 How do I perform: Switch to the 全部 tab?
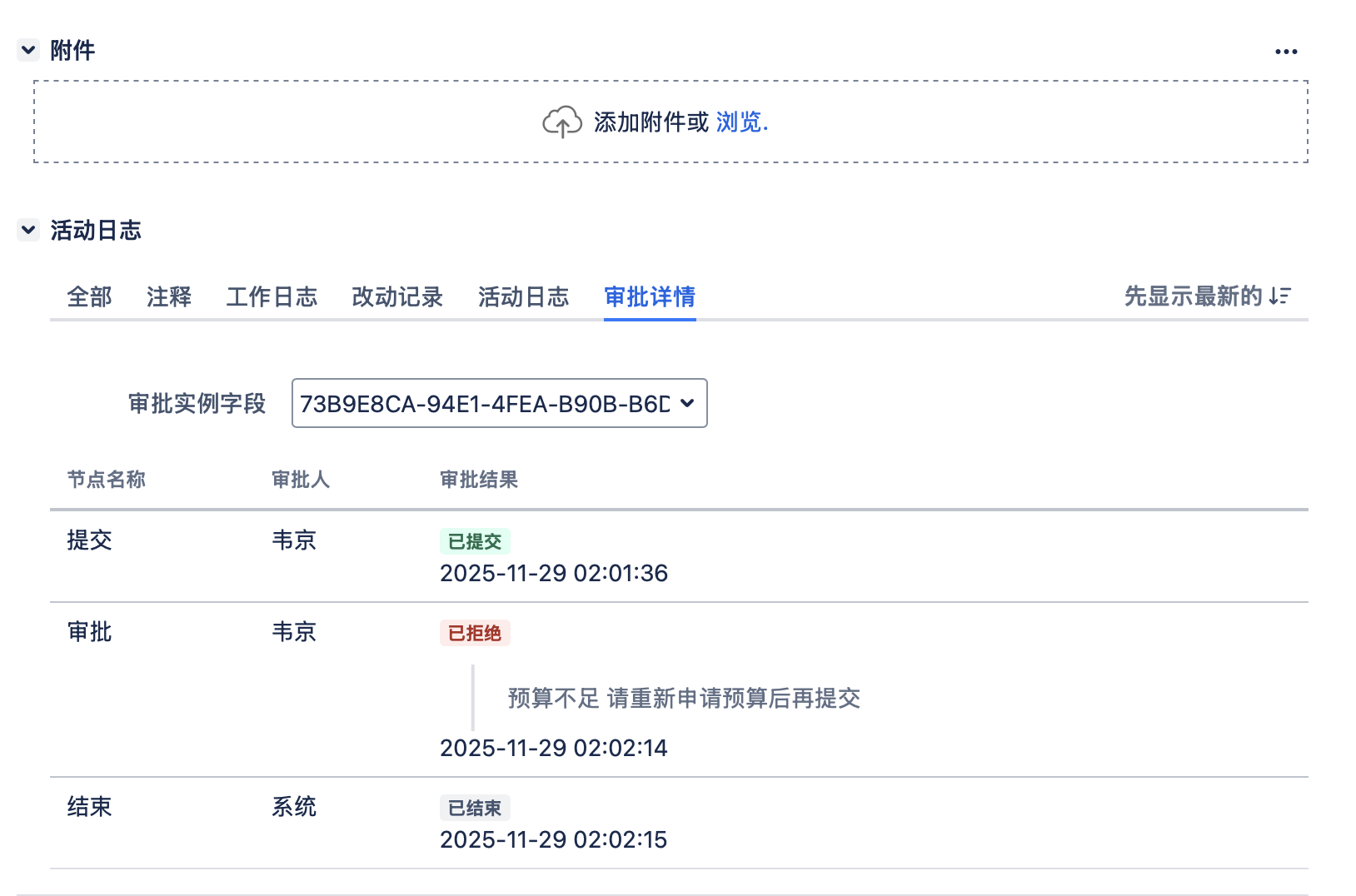tap(89, 296)
